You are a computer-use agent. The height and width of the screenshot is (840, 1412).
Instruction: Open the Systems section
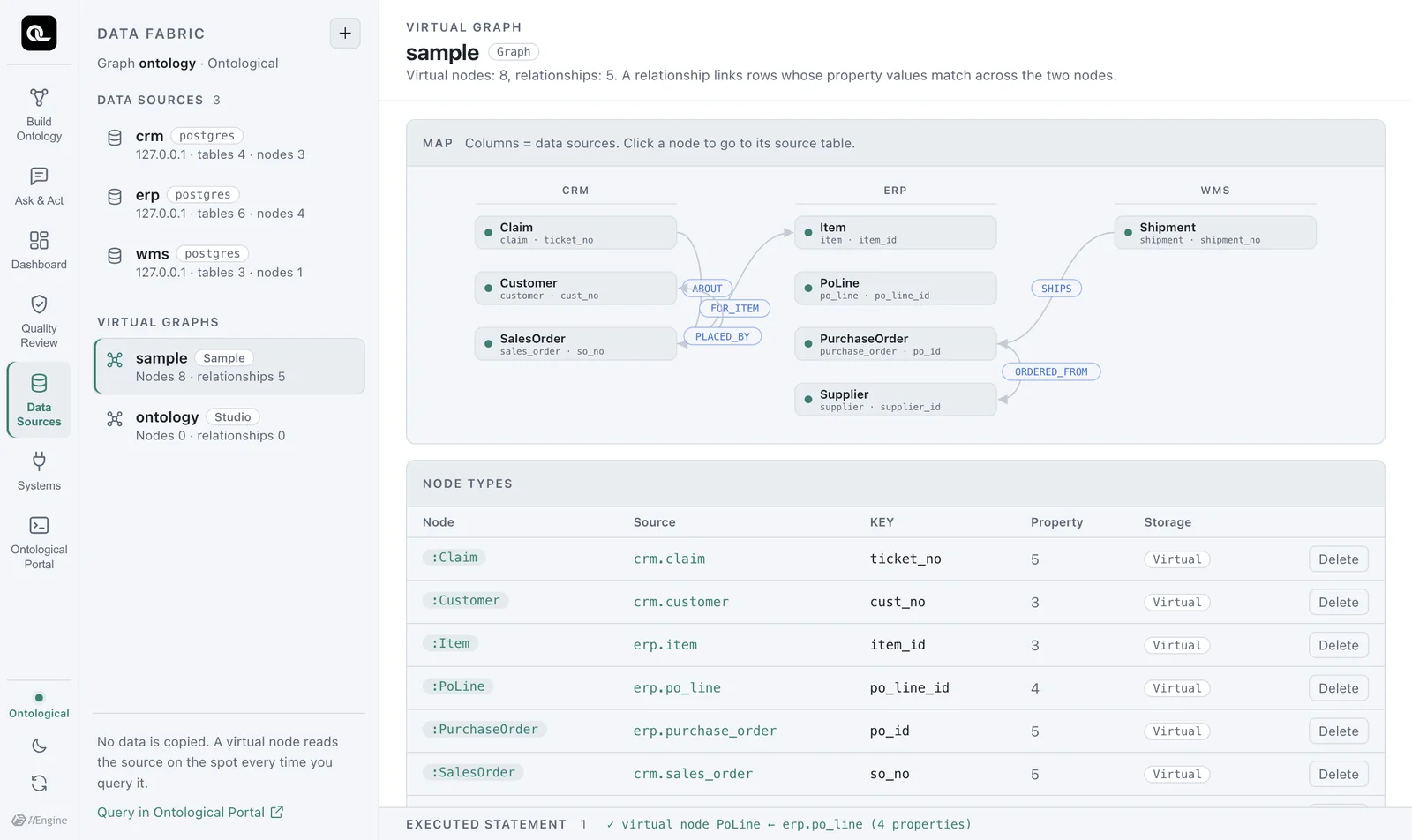[39, 472]
